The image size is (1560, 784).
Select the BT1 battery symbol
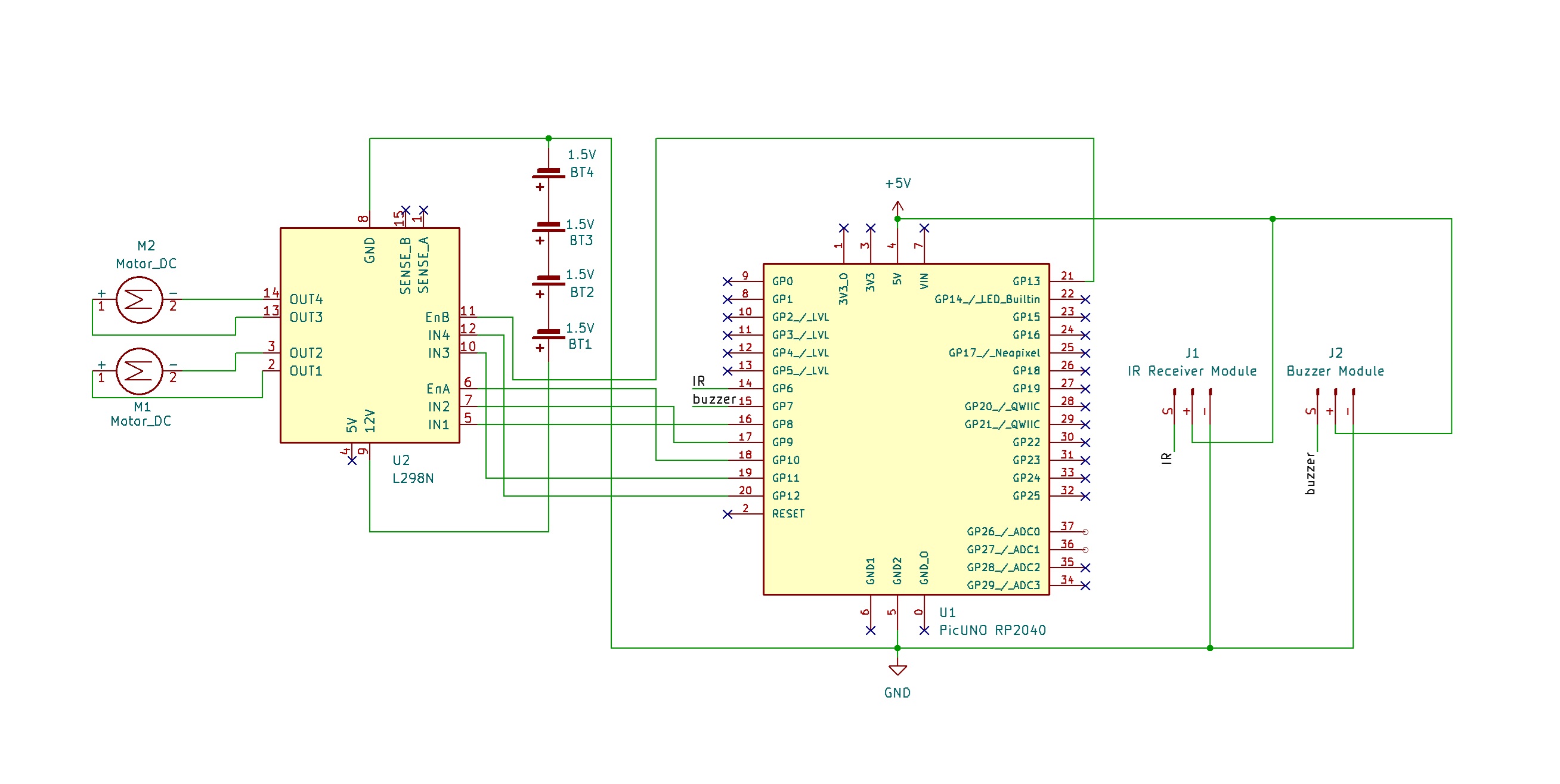(548, 335)
